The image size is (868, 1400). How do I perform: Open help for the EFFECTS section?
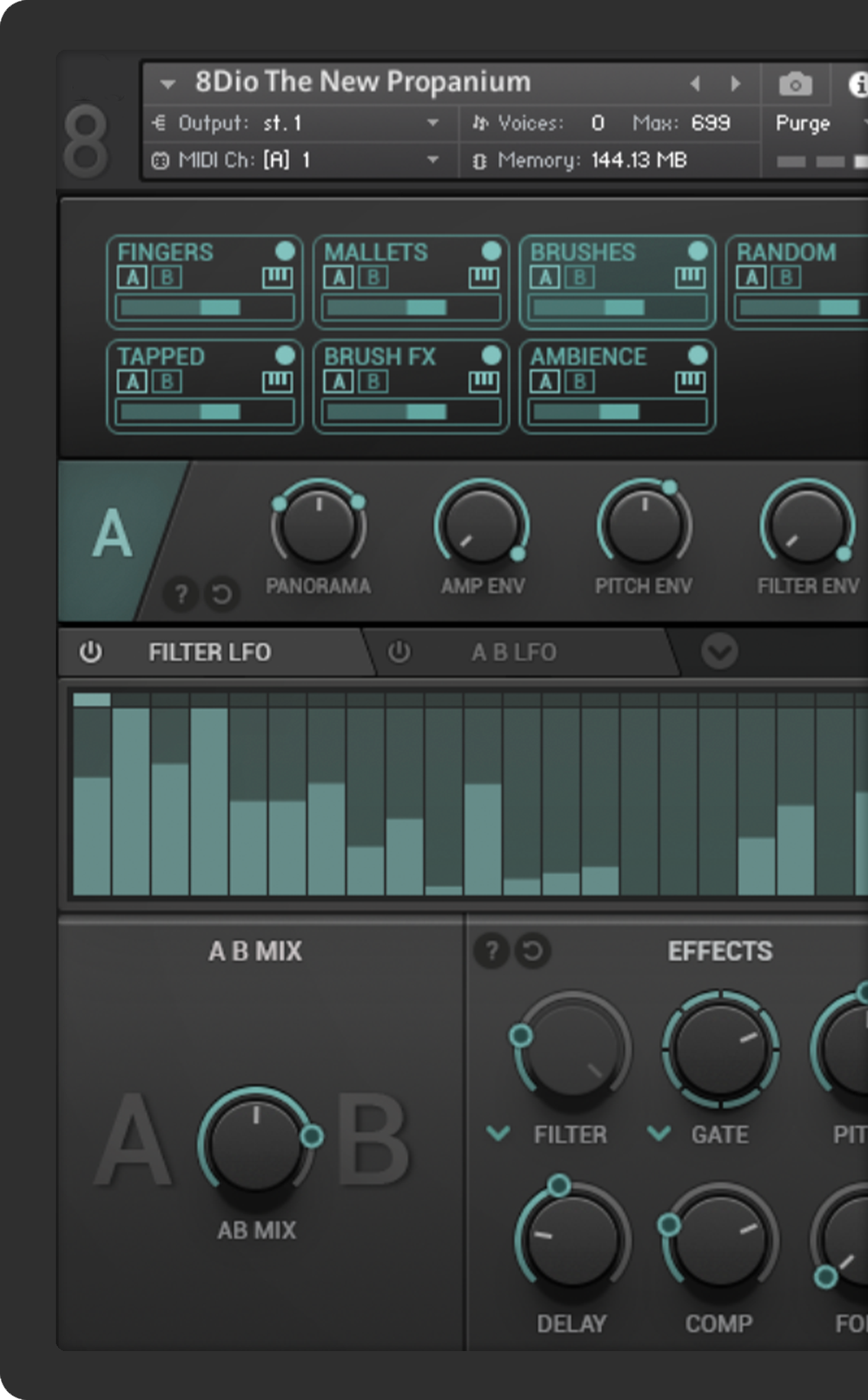click(492, 951)
